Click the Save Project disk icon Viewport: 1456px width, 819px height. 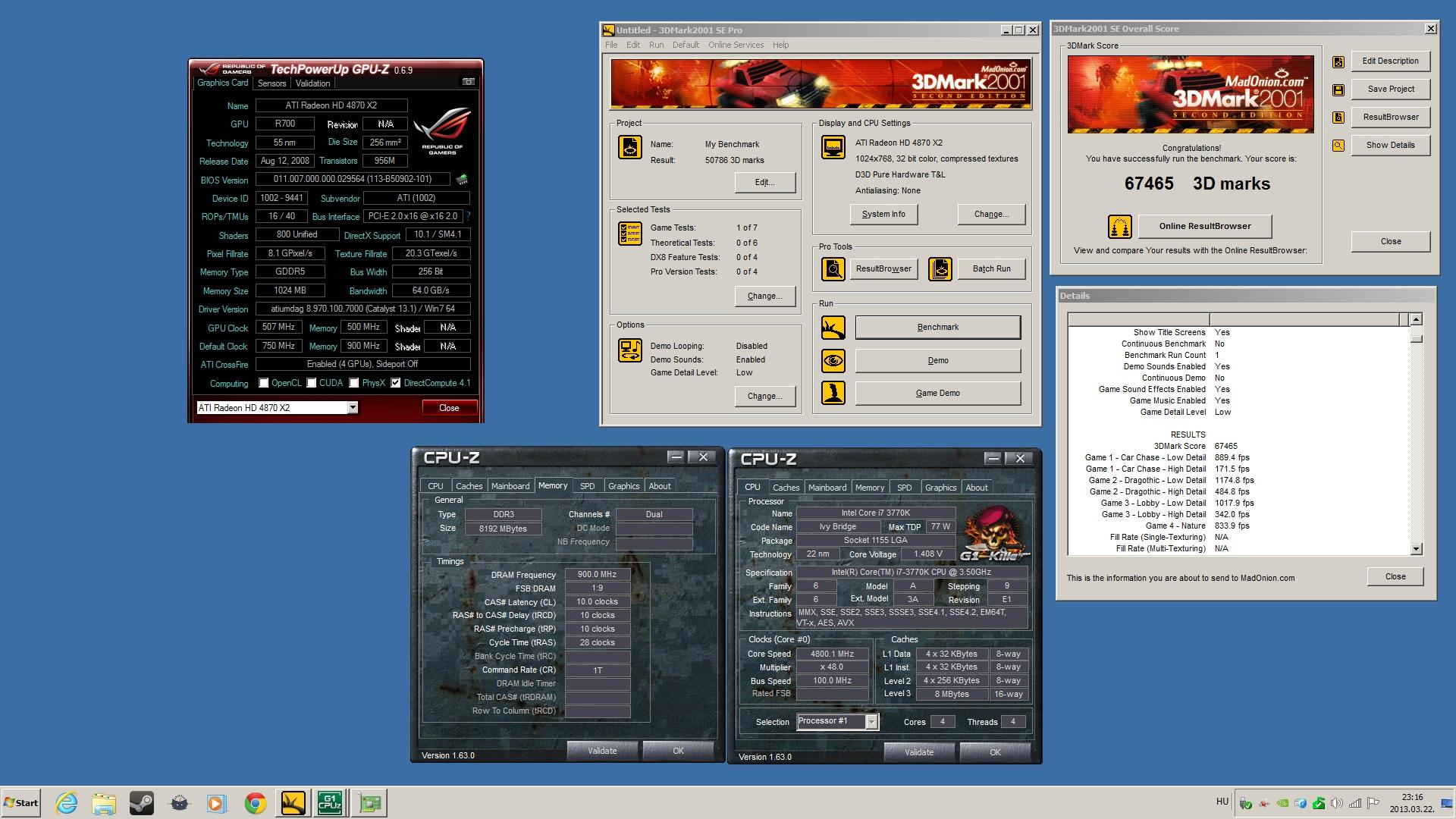[x=1338, y=89]
